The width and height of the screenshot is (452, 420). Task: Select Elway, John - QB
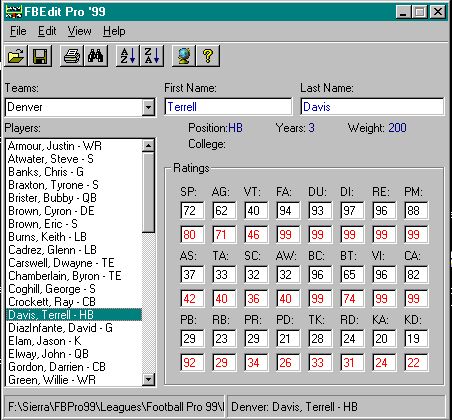(74, 354)
